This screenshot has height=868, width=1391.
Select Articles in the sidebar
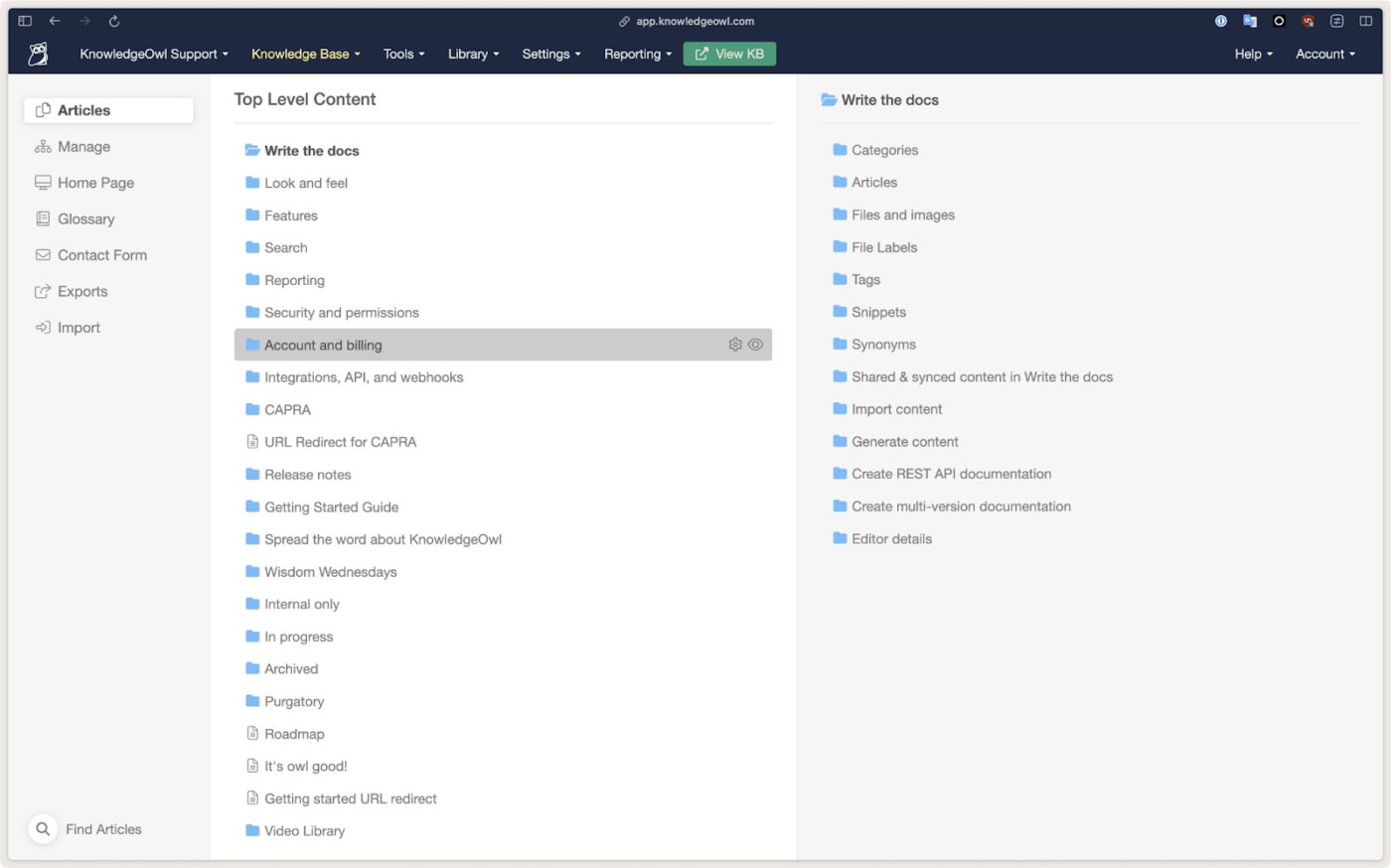click(x=108, y=110)
